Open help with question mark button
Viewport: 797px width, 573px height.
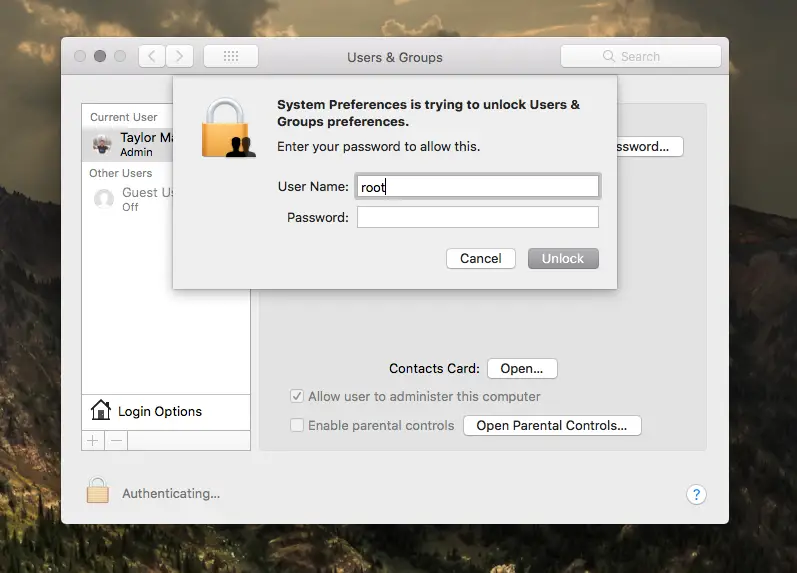pyautogui.click(x=696, y=494)
